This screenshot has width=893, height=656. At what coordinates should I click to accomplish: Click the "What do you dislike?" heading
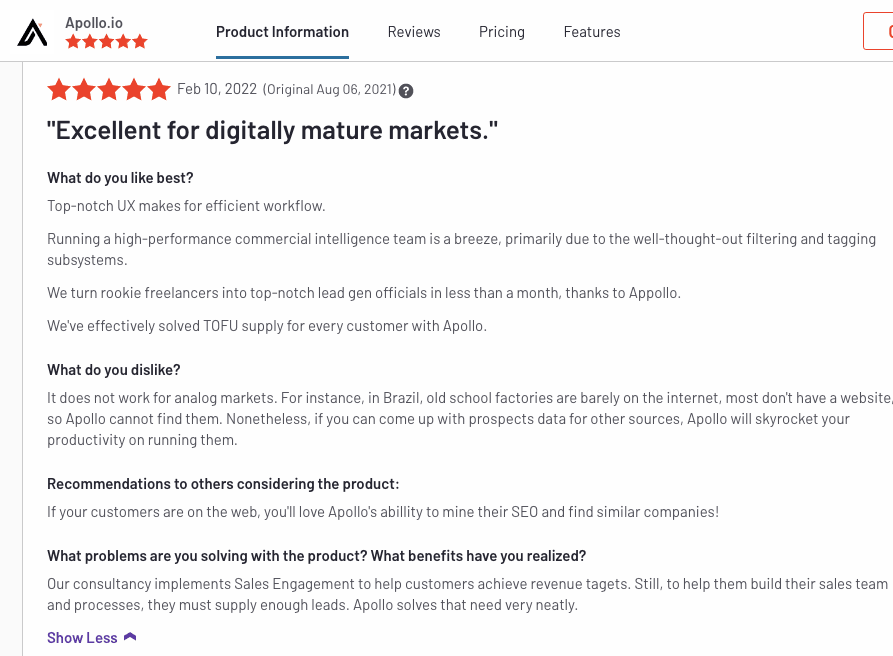click(114, 370)
